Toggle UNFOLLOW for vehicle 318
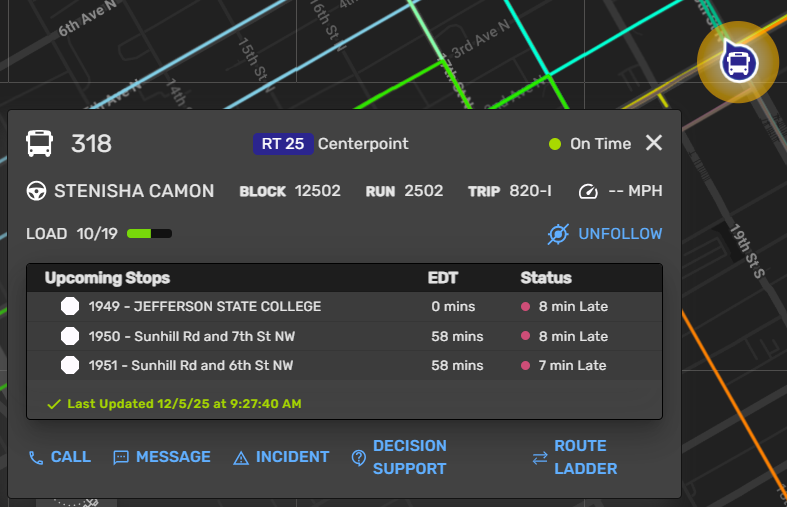787x507 pixels. [619, 234]
